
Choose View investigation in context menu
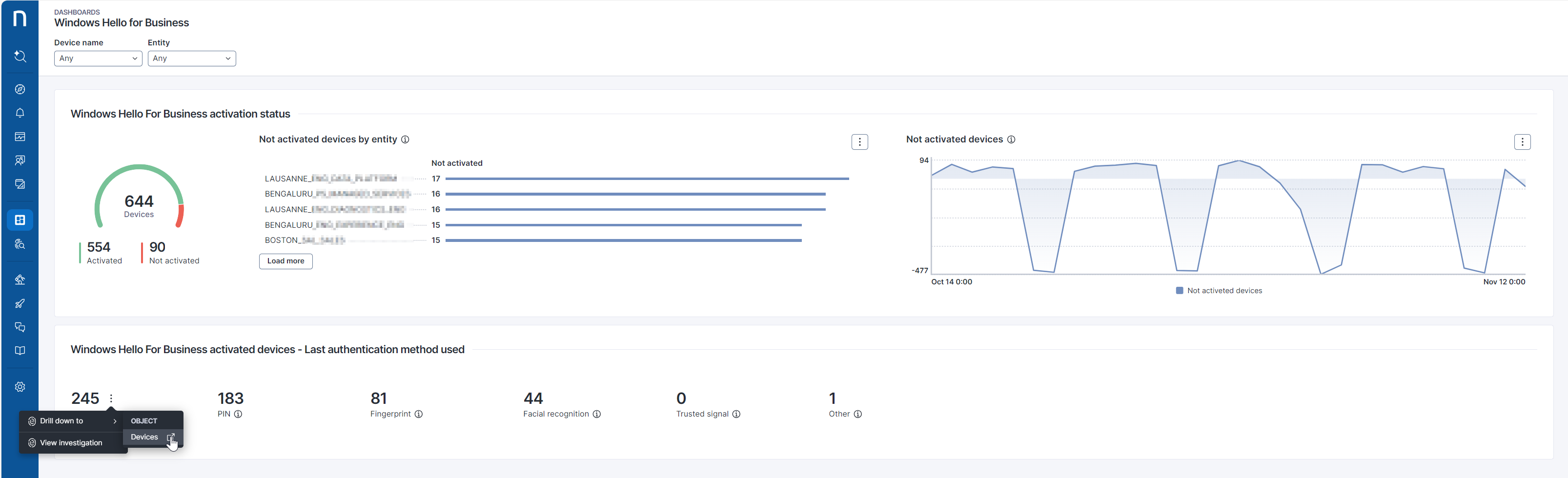coord(71,443)
